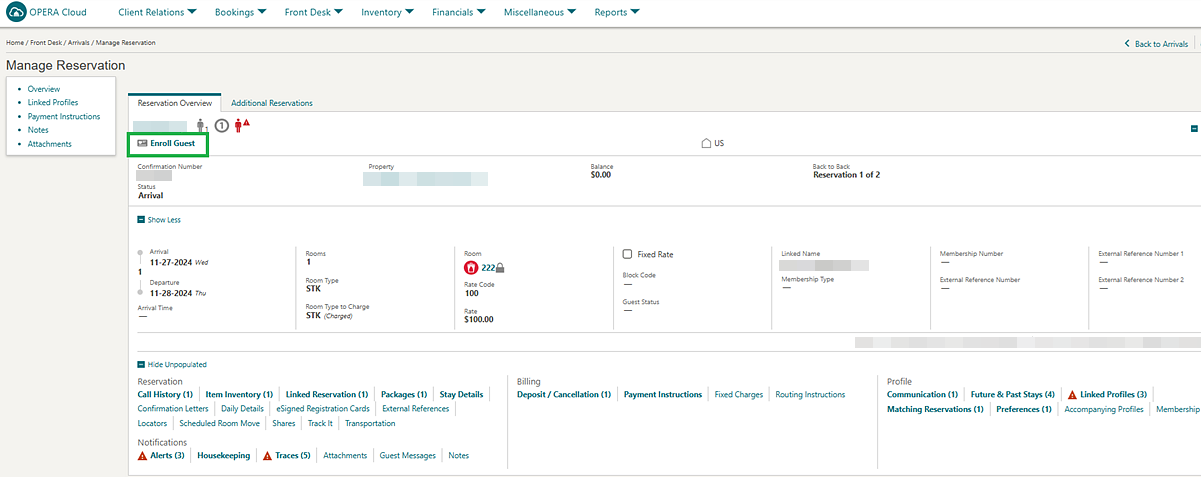Open Daily Details

pos(242,409)
